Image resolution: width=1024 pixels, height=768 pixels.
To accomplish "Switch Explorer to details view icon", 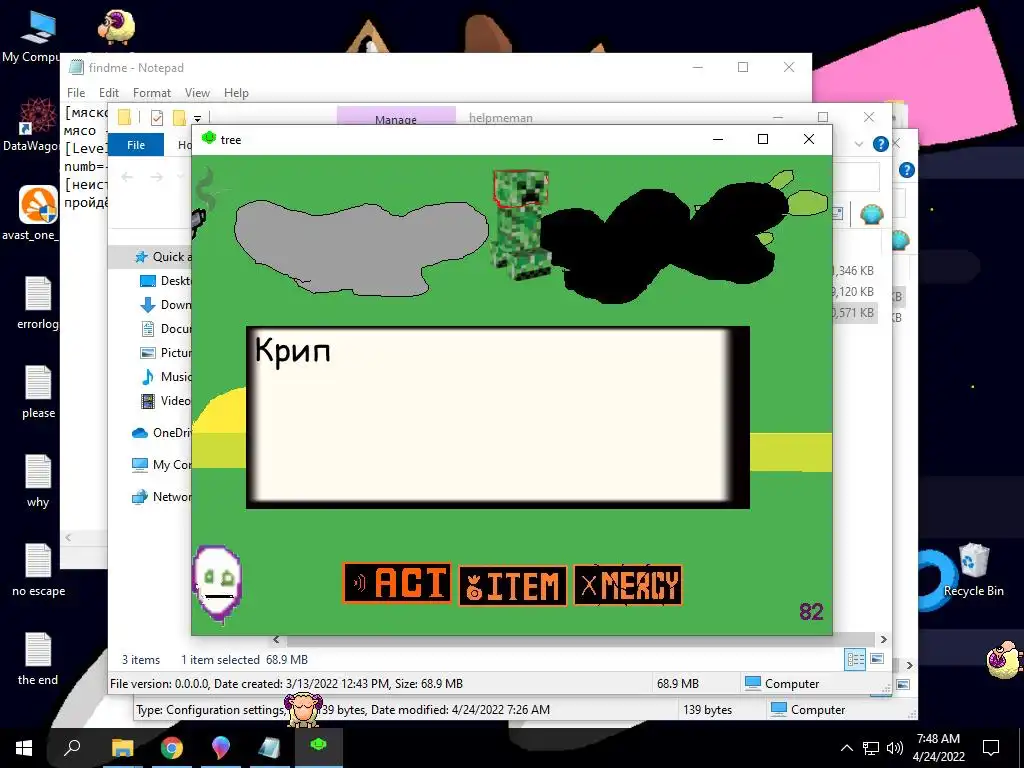I will pyautogui.click(x=856, y=659).
